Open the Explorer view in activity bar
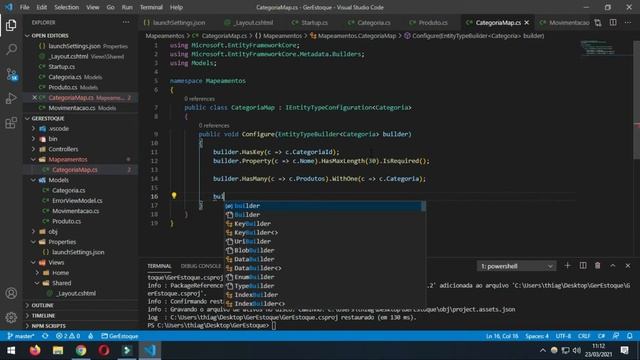640x360 pixels. coord(11,25)
